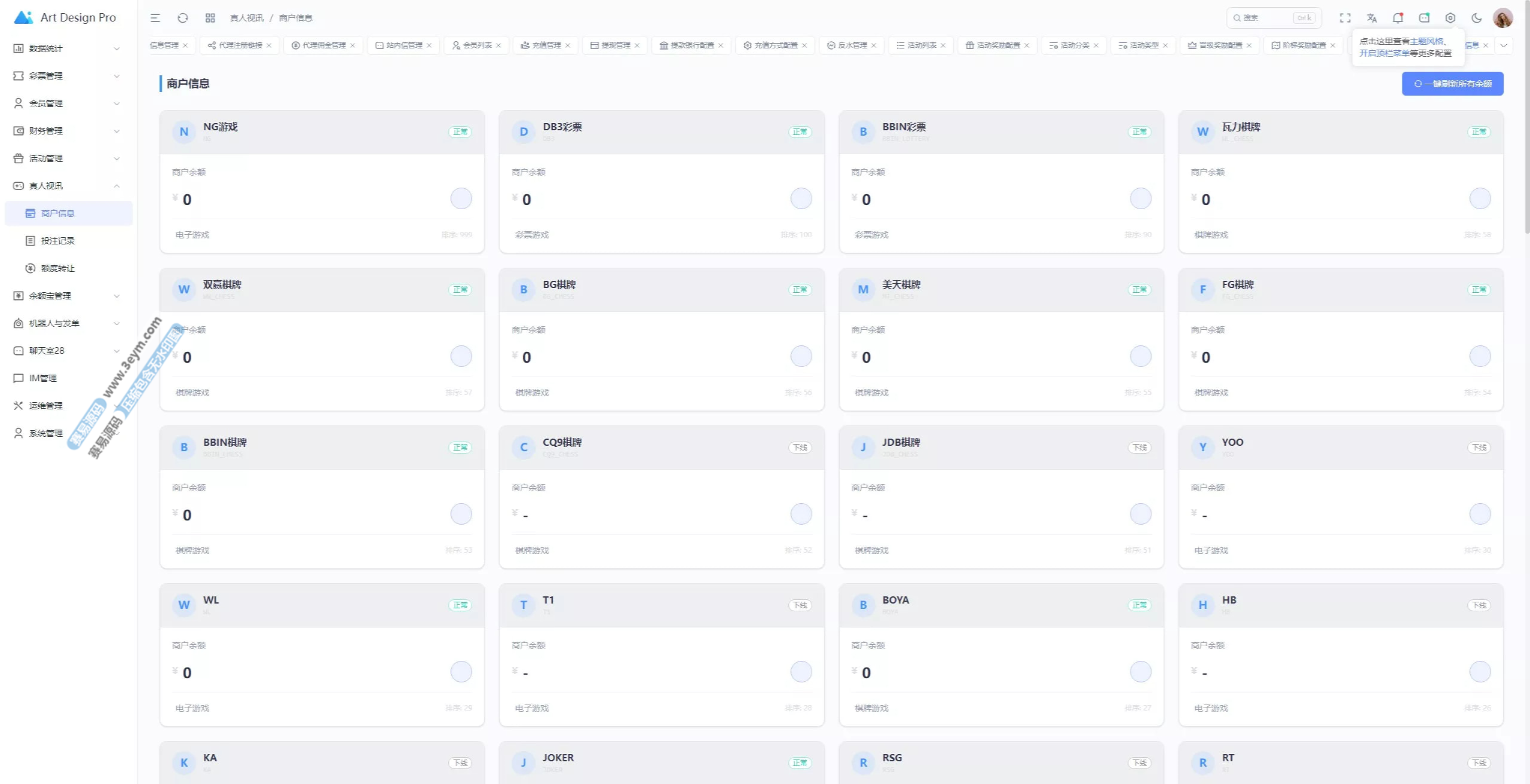Click 一键刷新所有余额 button
Image resolution: width=1530 pixels, height=784 pixels.
pos(1452,84)
